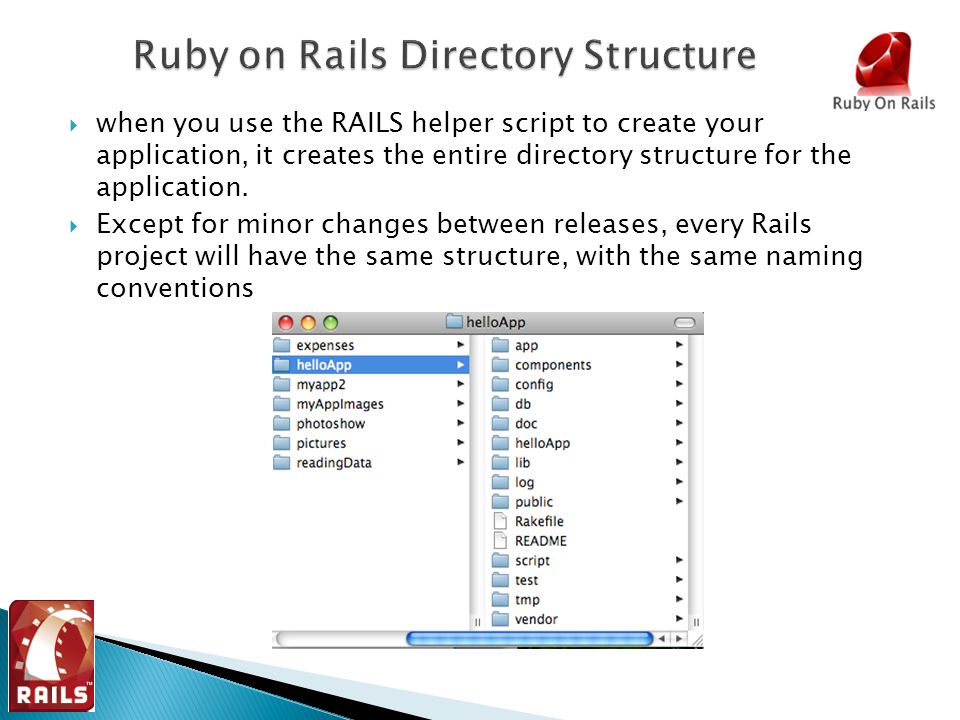
Task: Select the 'pictures' folder name
Action: pos(321,443)
